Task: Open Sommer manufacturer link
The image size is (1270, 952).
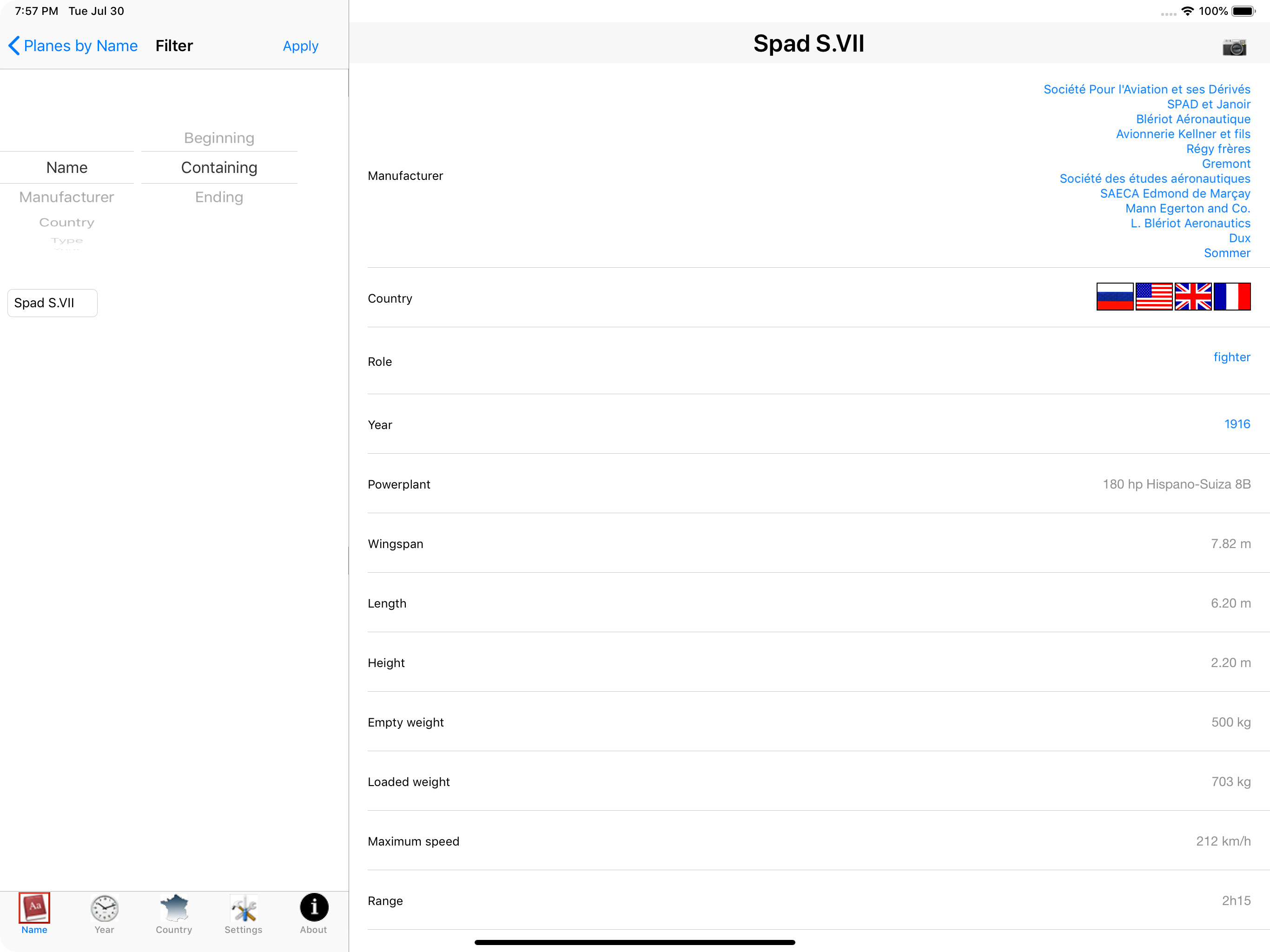Action: [x=1227, y=253]
